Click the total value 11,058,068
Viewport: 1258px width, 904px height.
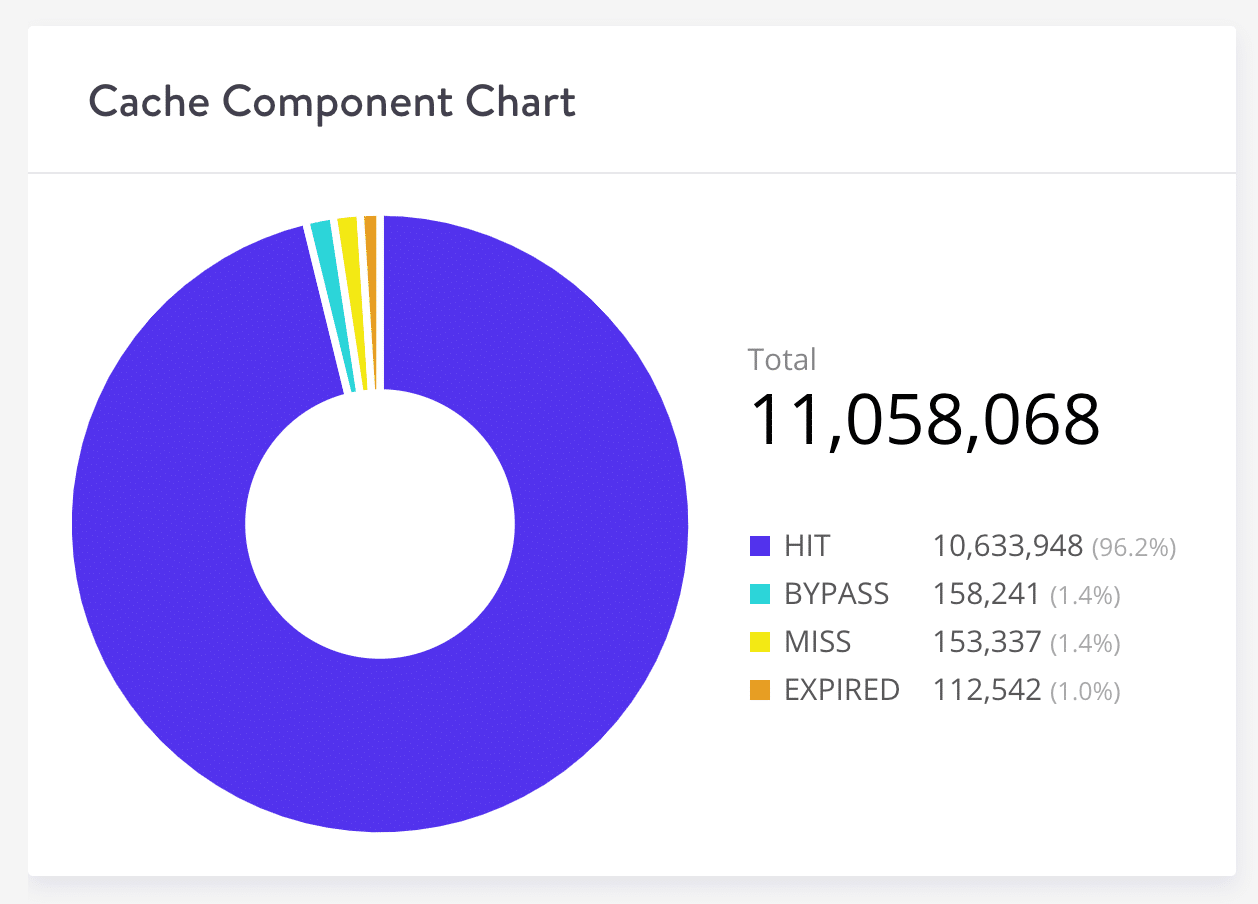(x=925, y=421)
